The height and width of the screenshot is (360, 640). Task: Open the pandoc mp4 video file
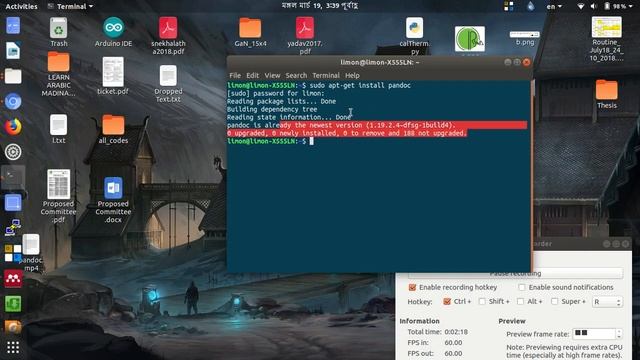(31, 253)
